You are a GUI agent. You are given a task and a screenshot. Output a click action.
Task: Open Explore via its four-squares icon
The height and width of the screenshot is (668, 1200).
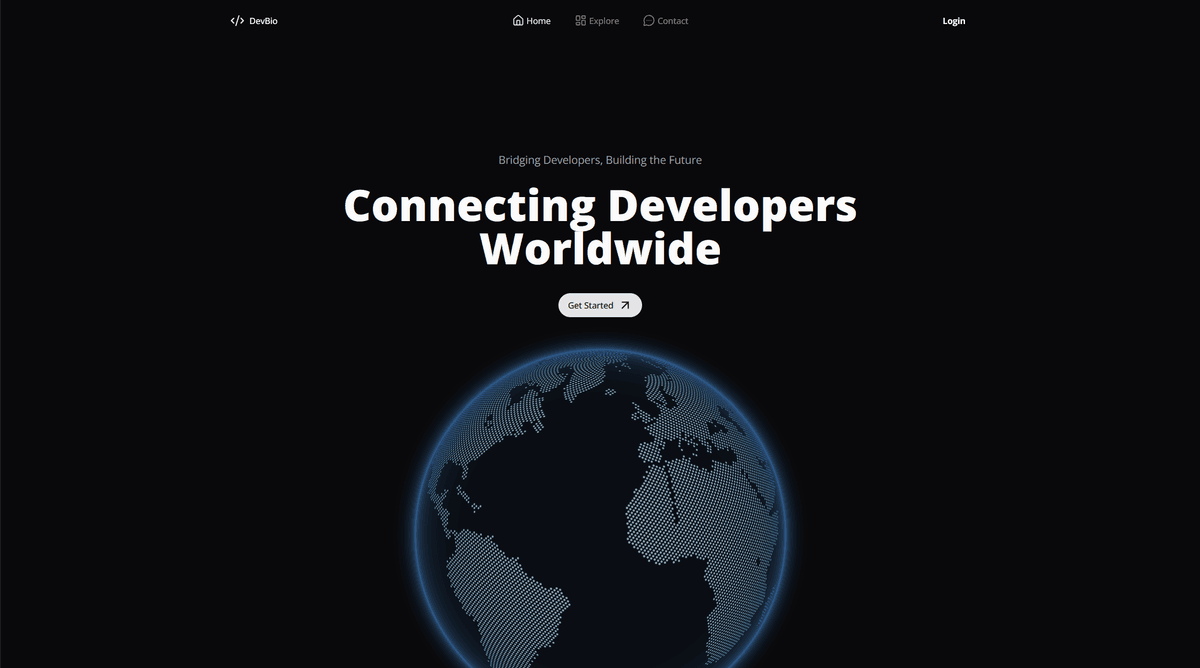pyautogui.click(x=579, y=20)
